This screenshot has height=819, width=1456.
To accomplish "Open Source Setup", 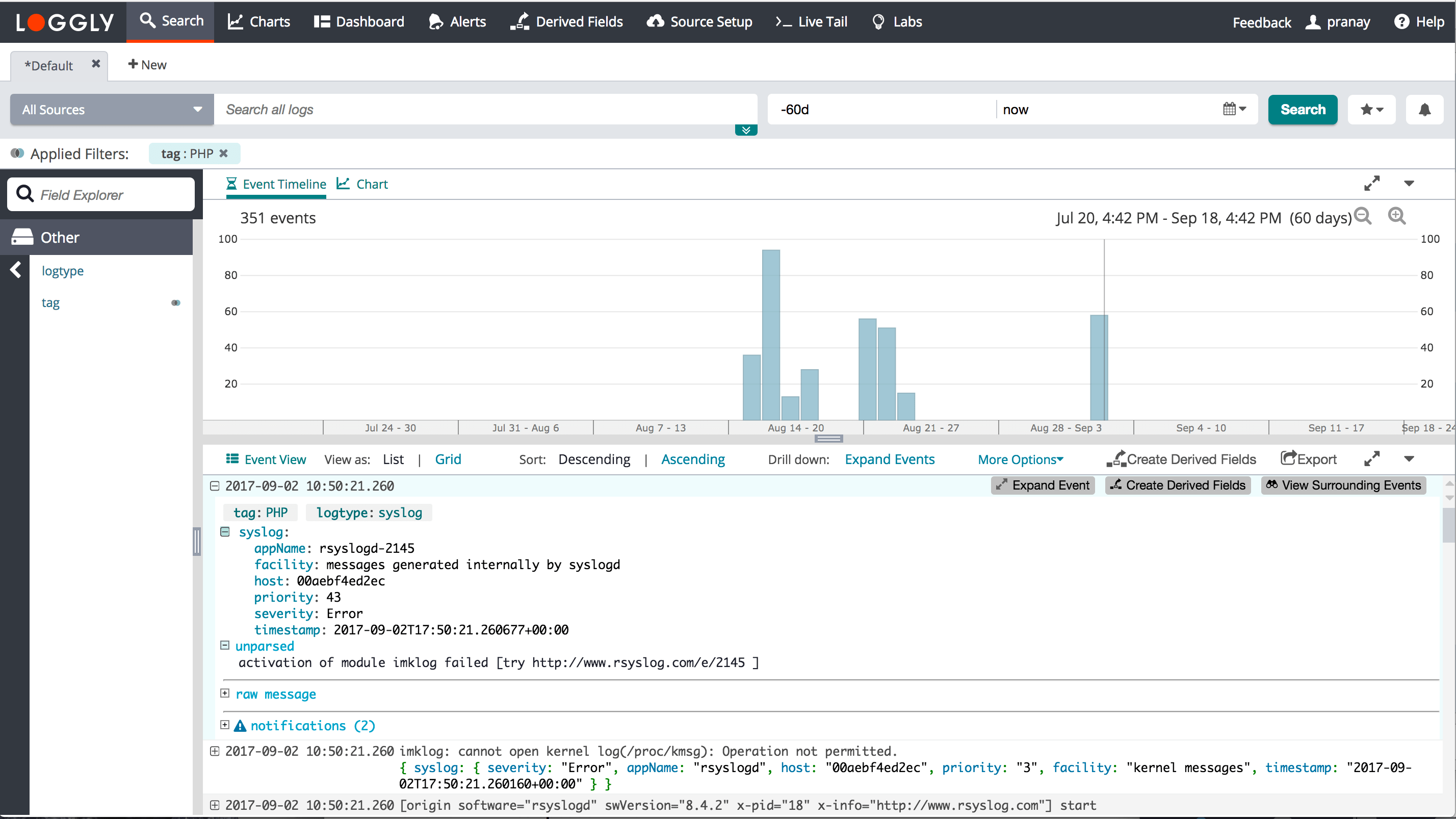I will 698,22.
